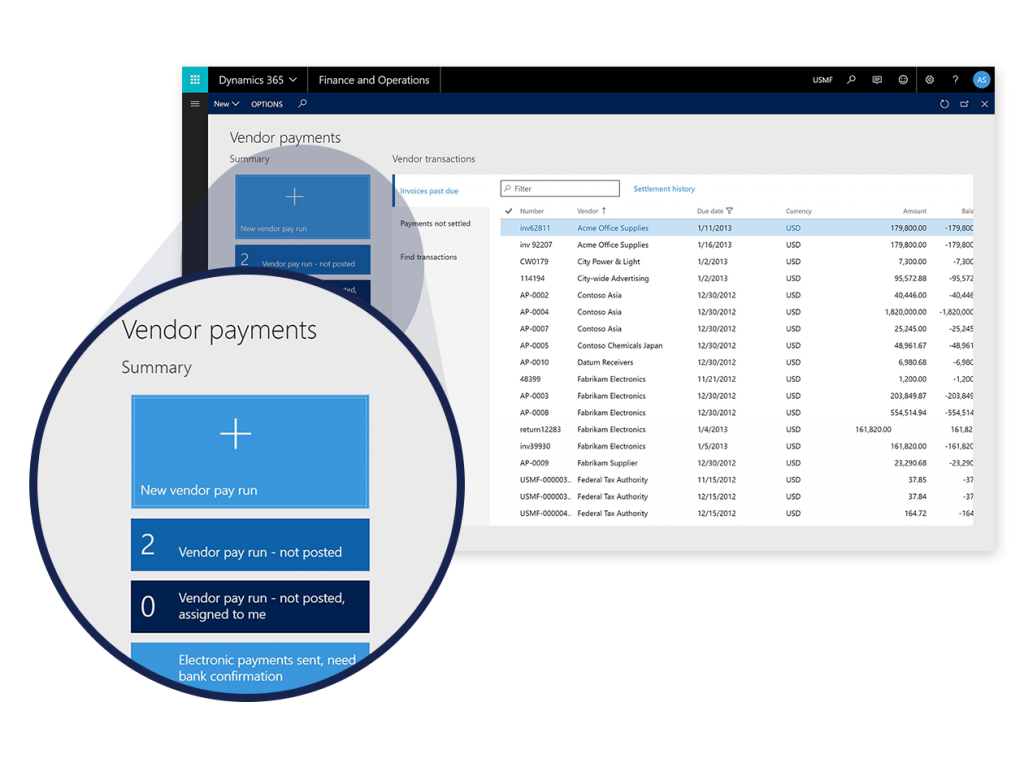Select the inv 92207 row
The image size is (1024, 767).
click(x=737, y=245)
